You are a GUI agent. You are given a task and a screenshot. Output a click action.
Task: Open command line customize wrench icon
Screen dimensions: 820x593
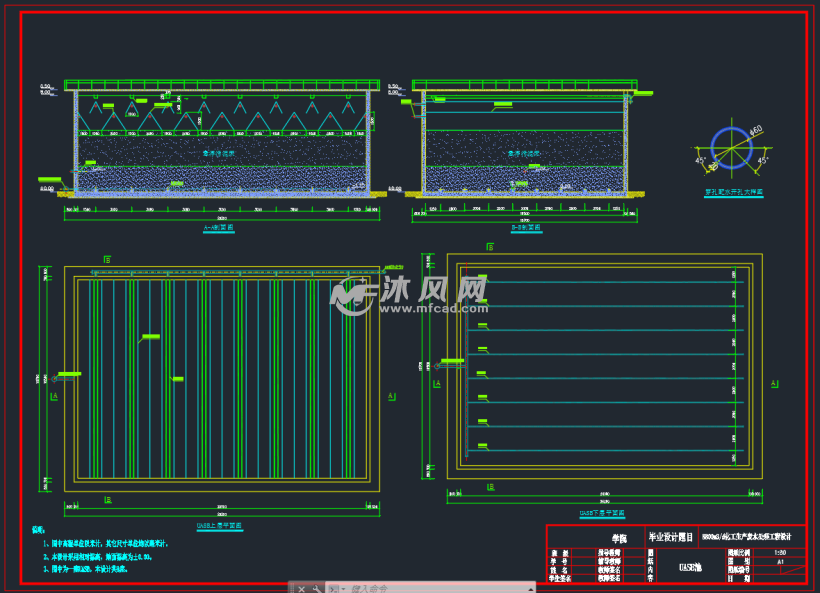[x=315, y=588]
